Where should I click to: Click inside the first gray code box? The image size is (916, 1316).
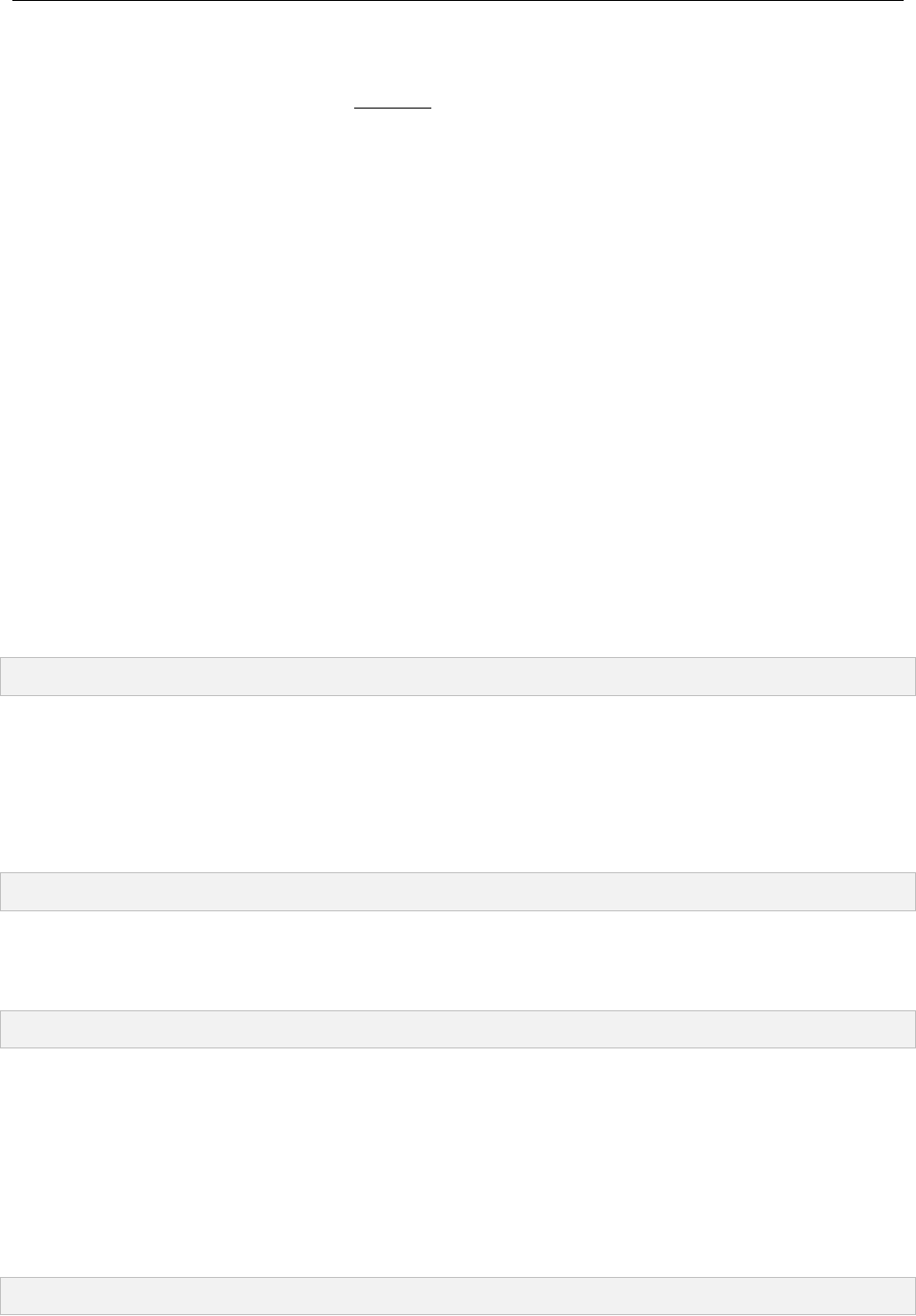(x=458, y=676)
